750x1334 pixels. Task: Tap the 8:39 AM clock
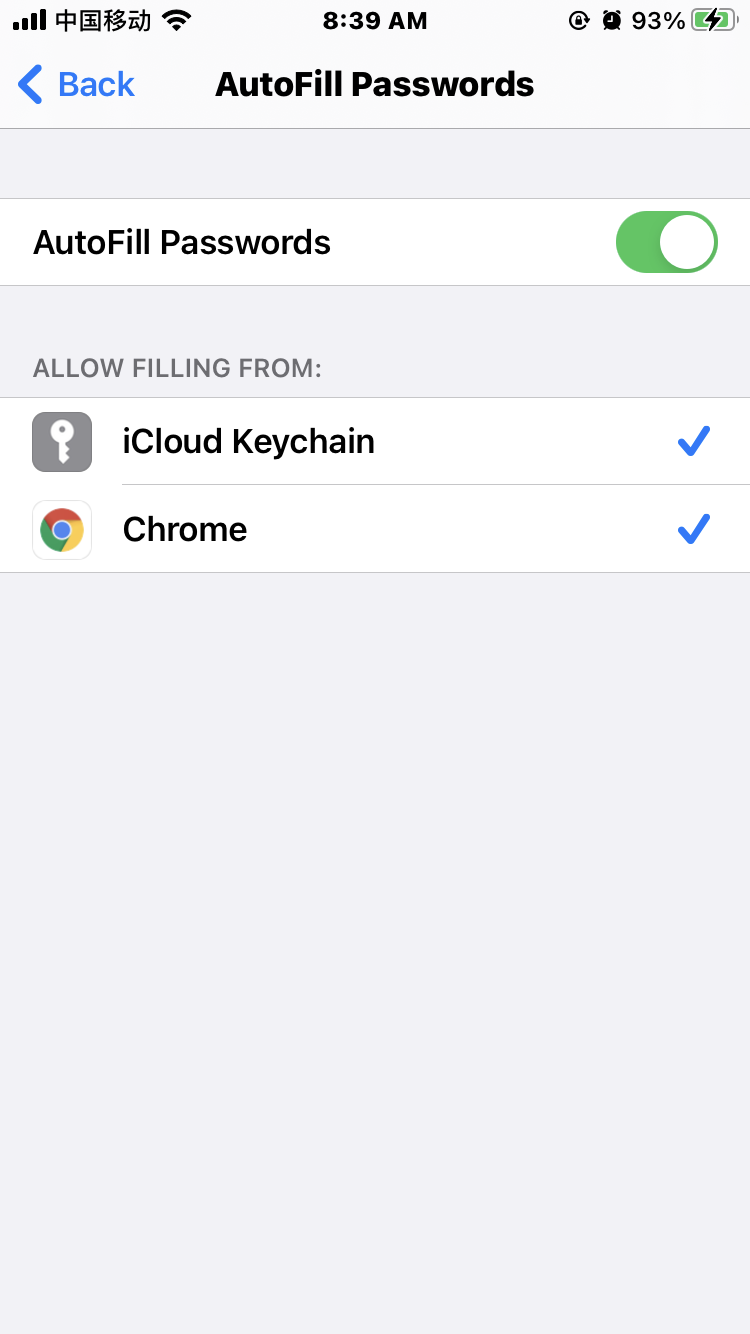coord(375,21)
